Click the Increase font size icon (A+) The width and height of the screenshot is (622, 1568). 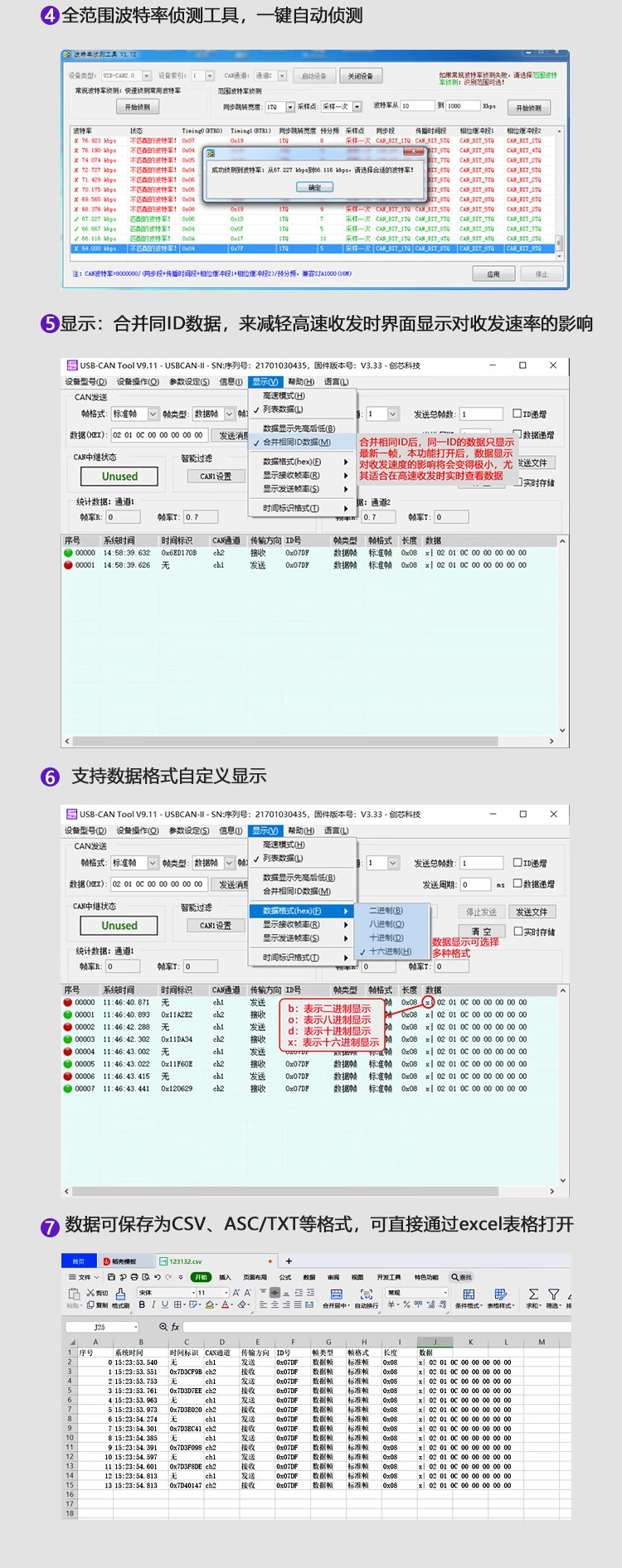click(x=236, y=1293)
